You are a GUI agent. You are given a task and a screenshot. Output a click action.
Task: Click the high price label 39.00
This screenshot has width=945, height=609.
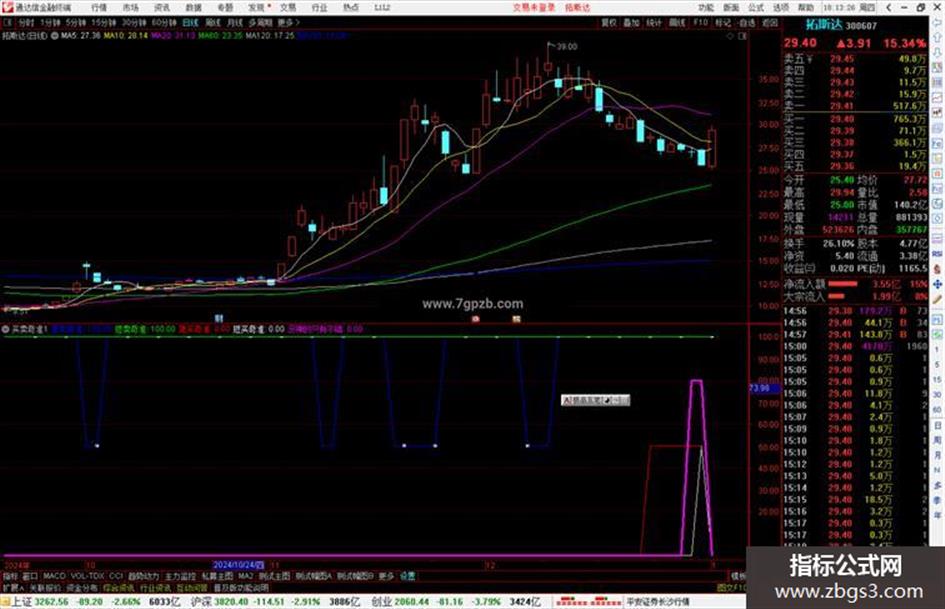567,46
